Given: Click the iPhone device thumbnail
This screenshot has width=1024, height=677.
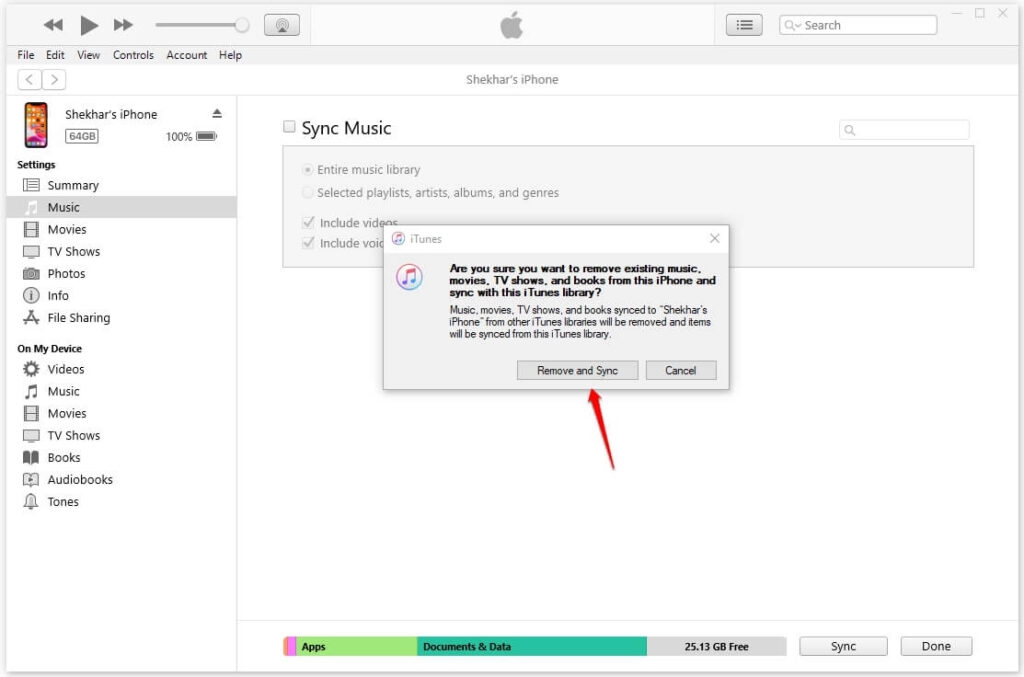Looking at the screenshot, I should (x=36, y=125).
